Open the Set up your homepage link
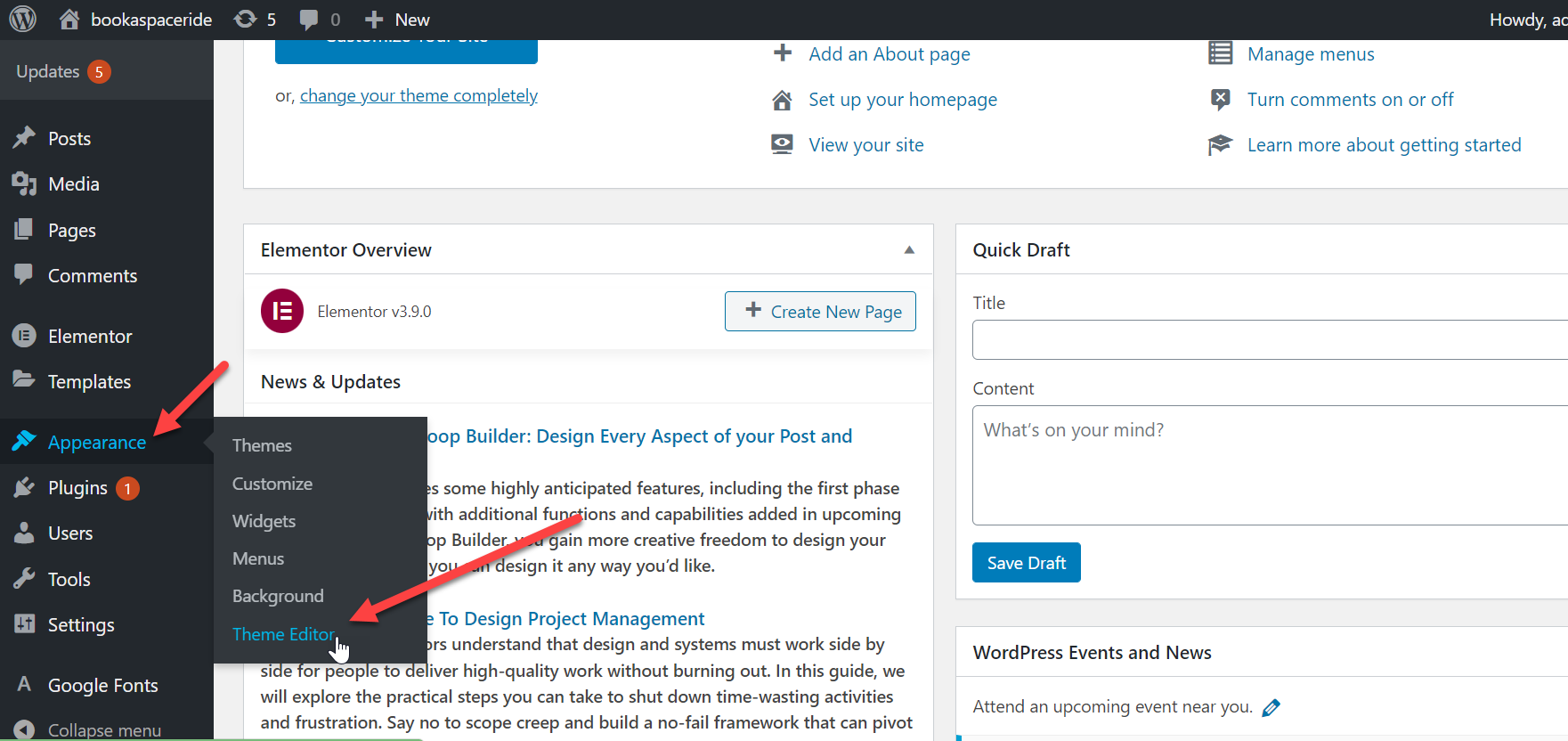This screenshot has width=1568, height=741. tap(903, 100)
